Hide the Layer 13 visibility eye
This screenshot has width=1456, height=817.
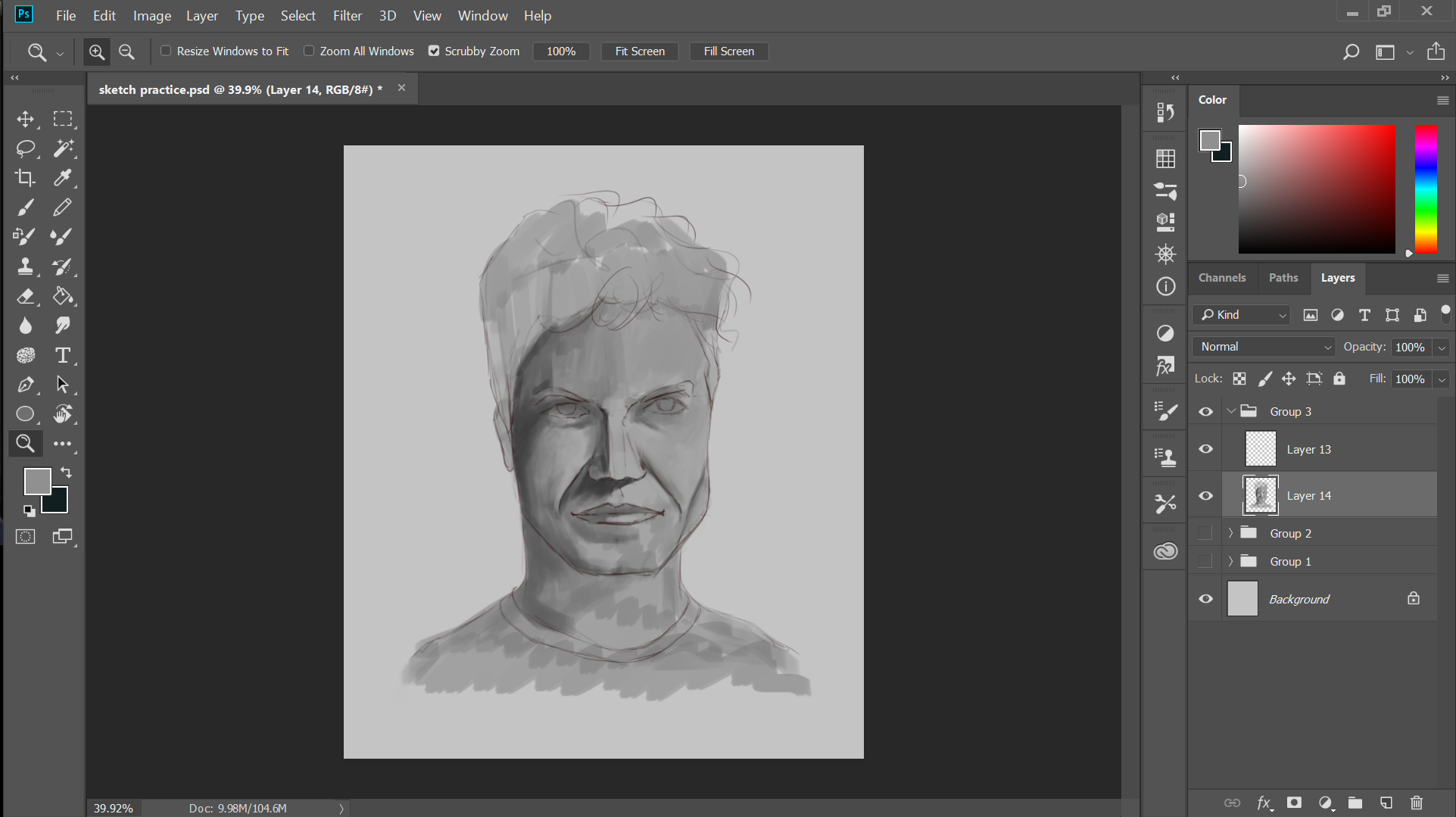(x=1206, y=449)
